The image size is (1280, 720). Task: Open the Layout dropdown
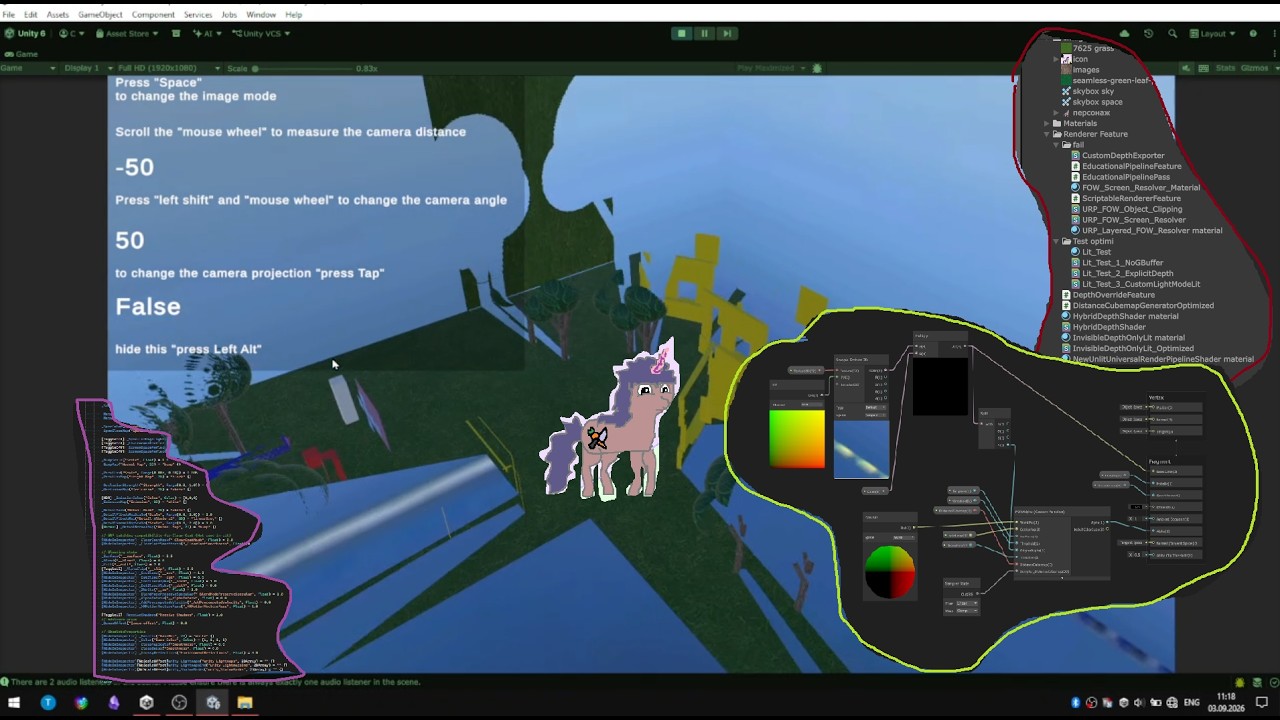point(1213,33)
